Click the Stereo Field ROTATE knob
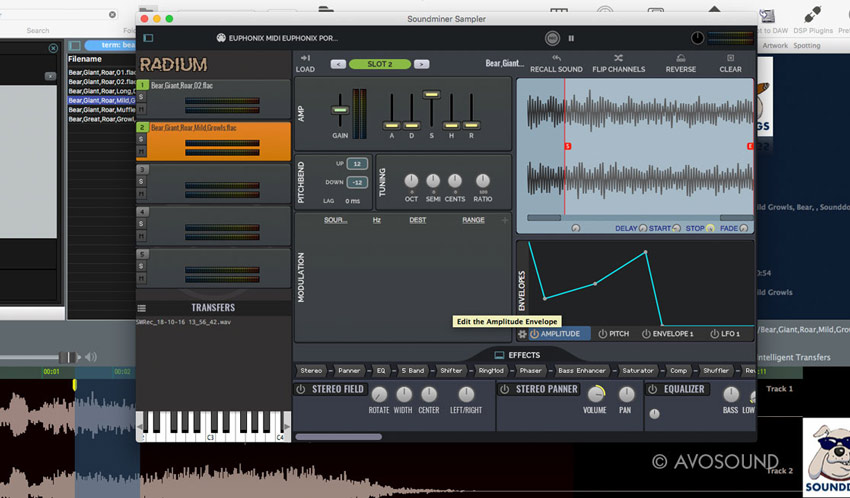The width and height of the screenshot is (850, 498). click(x=379, y=394)
